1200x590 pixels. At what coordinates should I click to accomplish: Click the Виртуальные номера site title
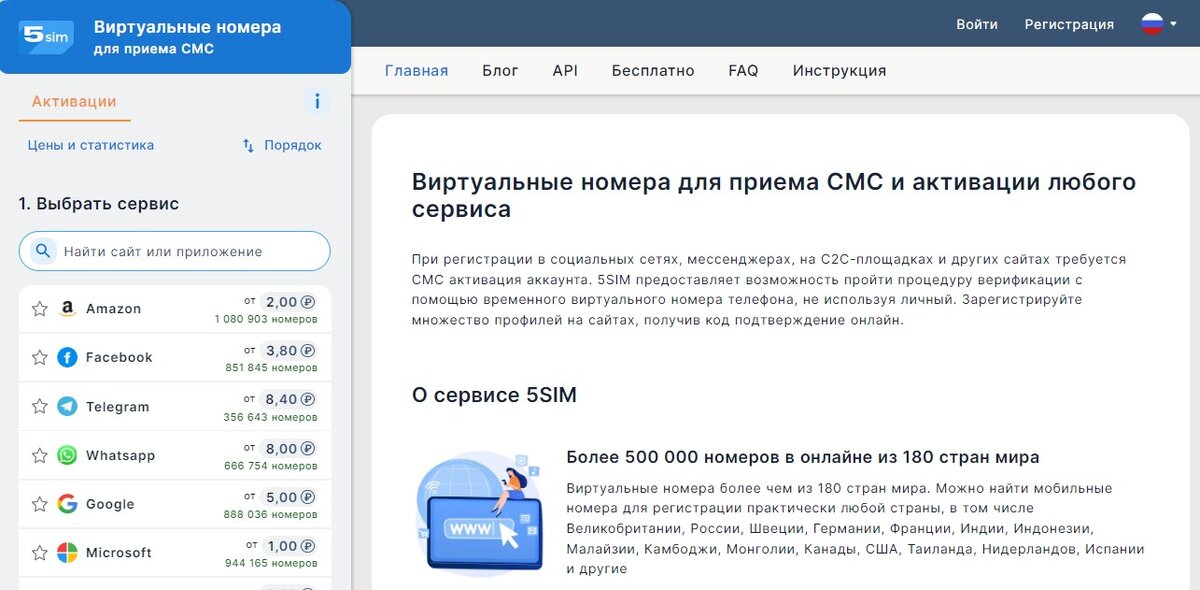pyautogui.click(x=187, y=27)
